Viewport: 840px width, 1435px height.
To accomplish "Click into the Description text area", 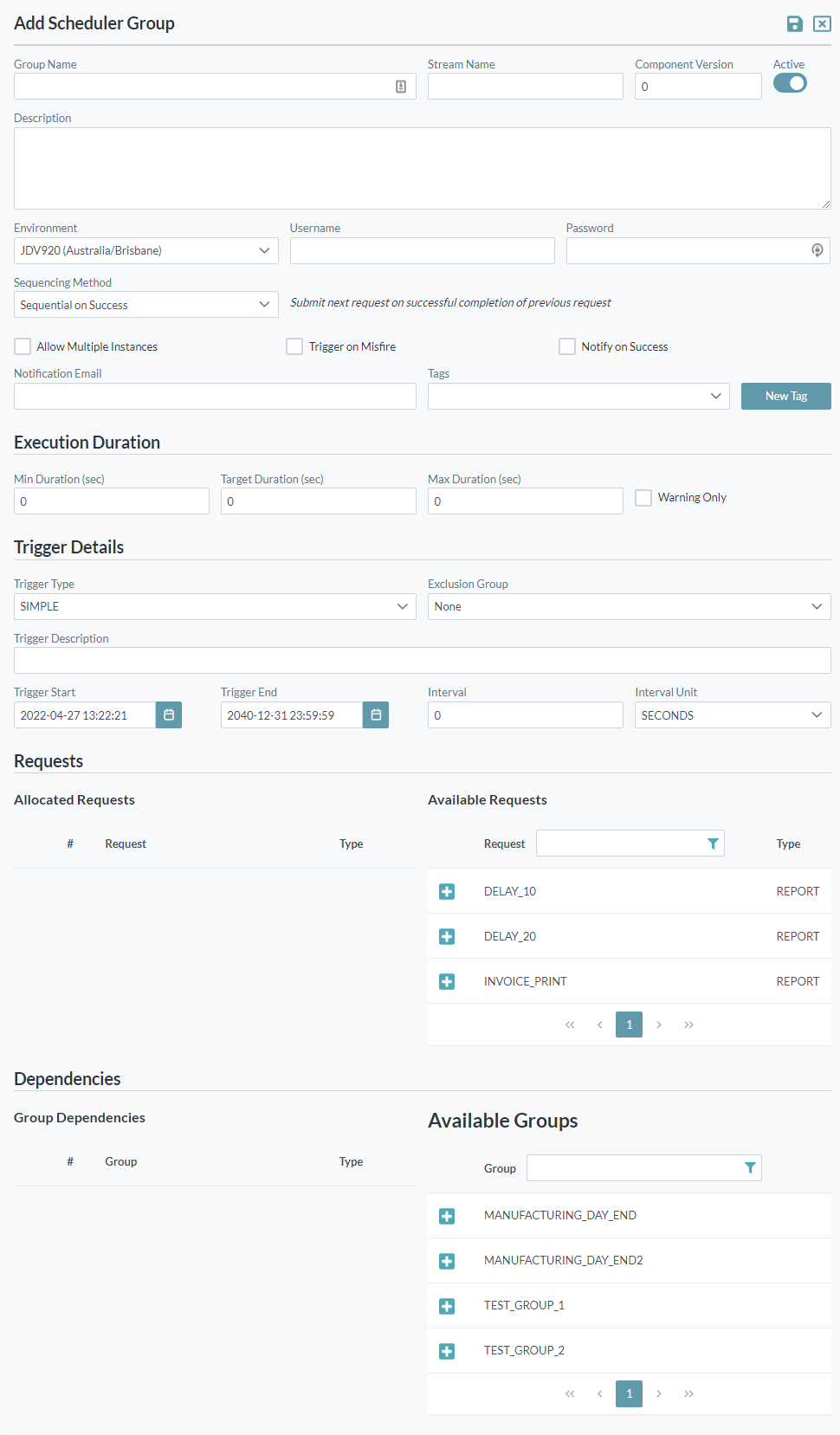I will [422, 168].
